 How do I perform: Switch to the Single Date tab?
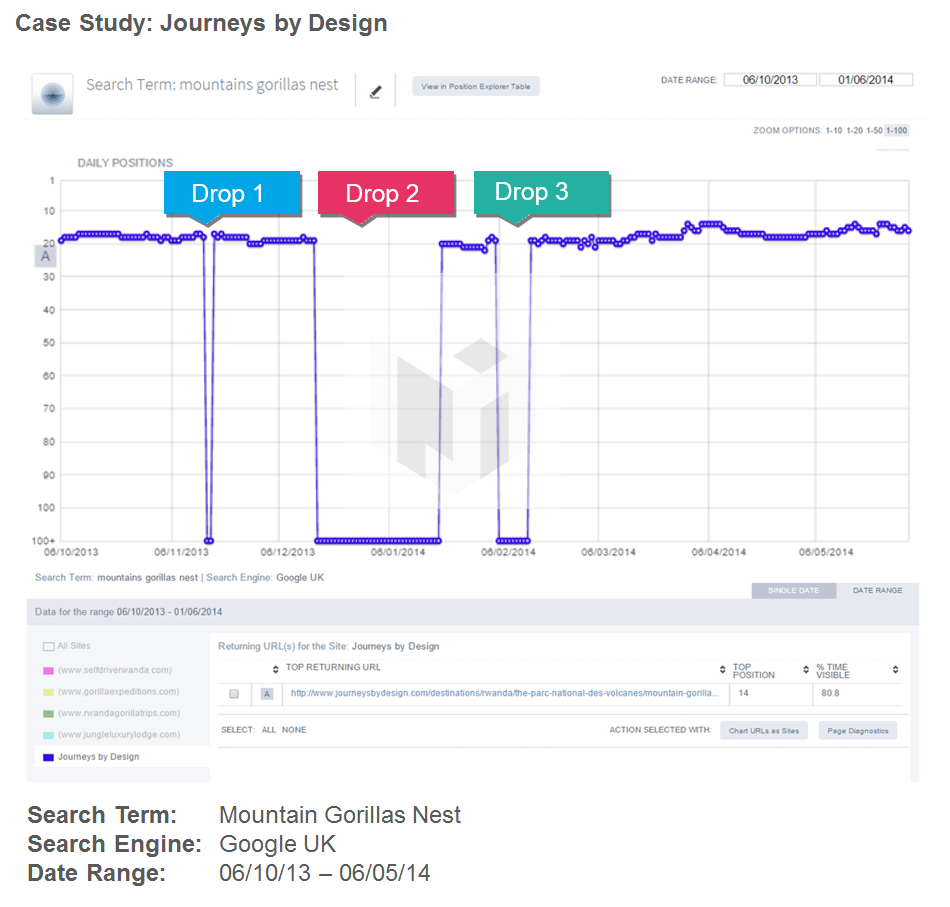coord(794,591)
